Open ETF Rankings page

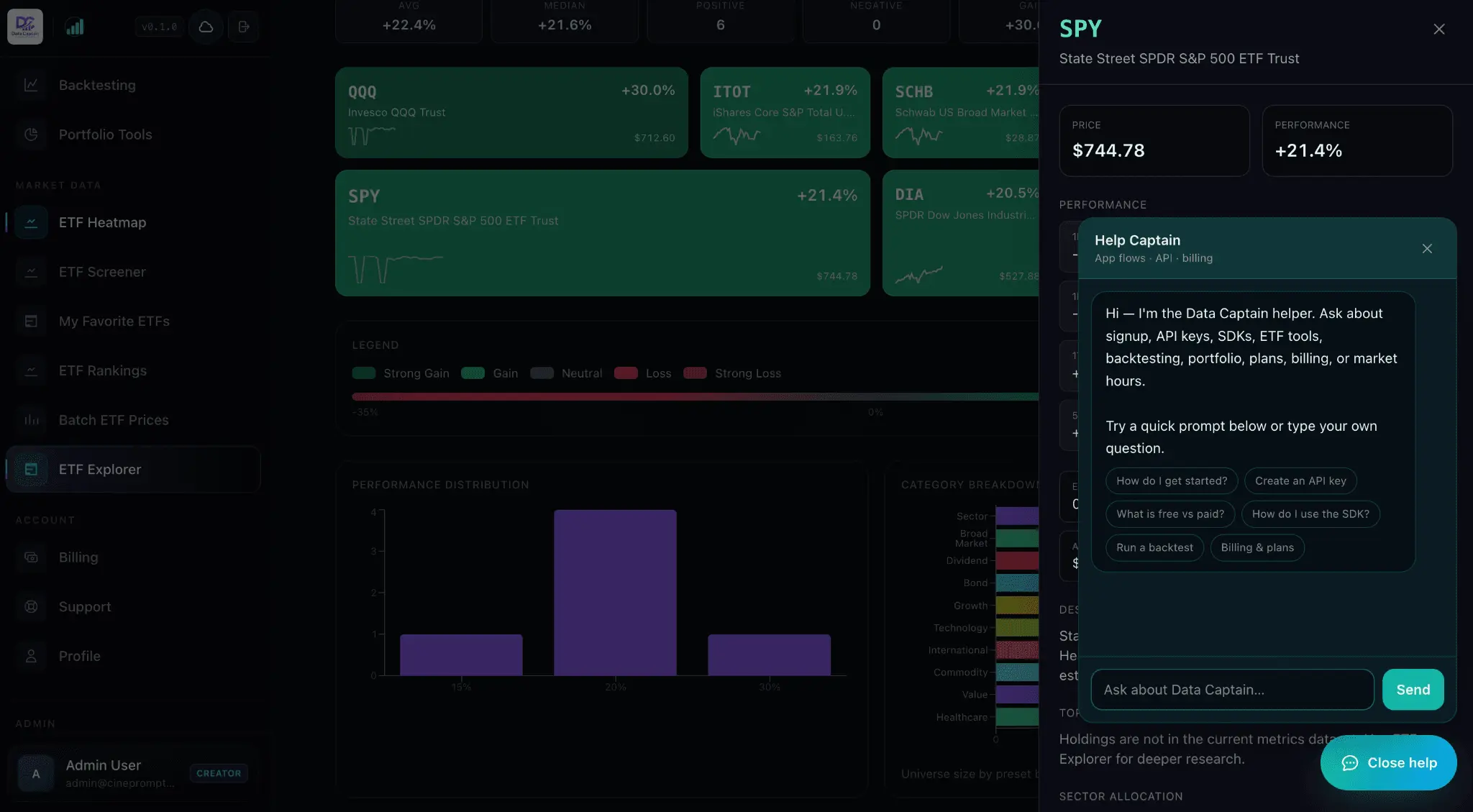(x=133, y=371)
